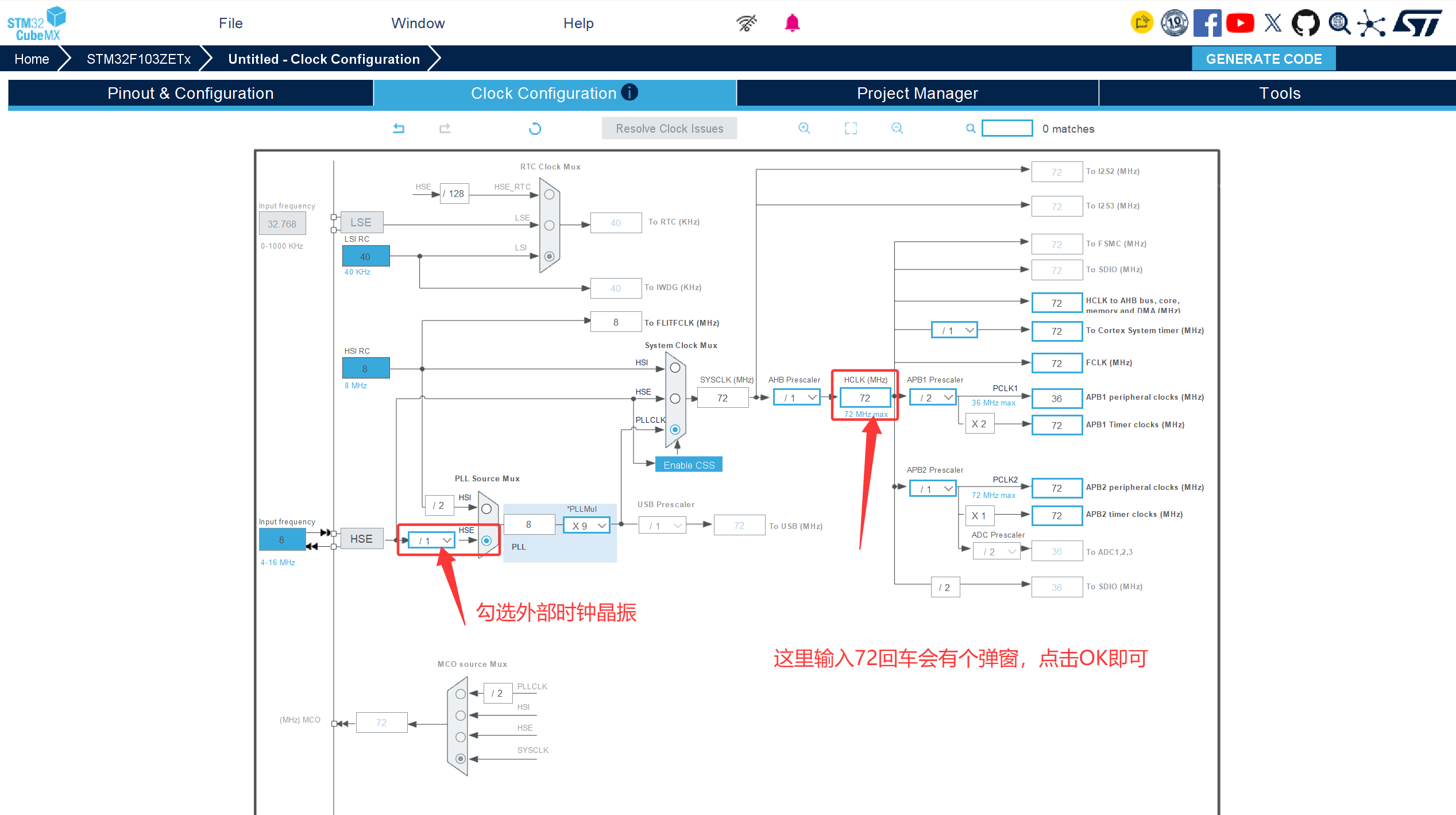Open the AHB Prescaler dropdown
Image resolution: width=1456 pixels, height=815 pixels.
pyautogui.click(x=797, y=397)
